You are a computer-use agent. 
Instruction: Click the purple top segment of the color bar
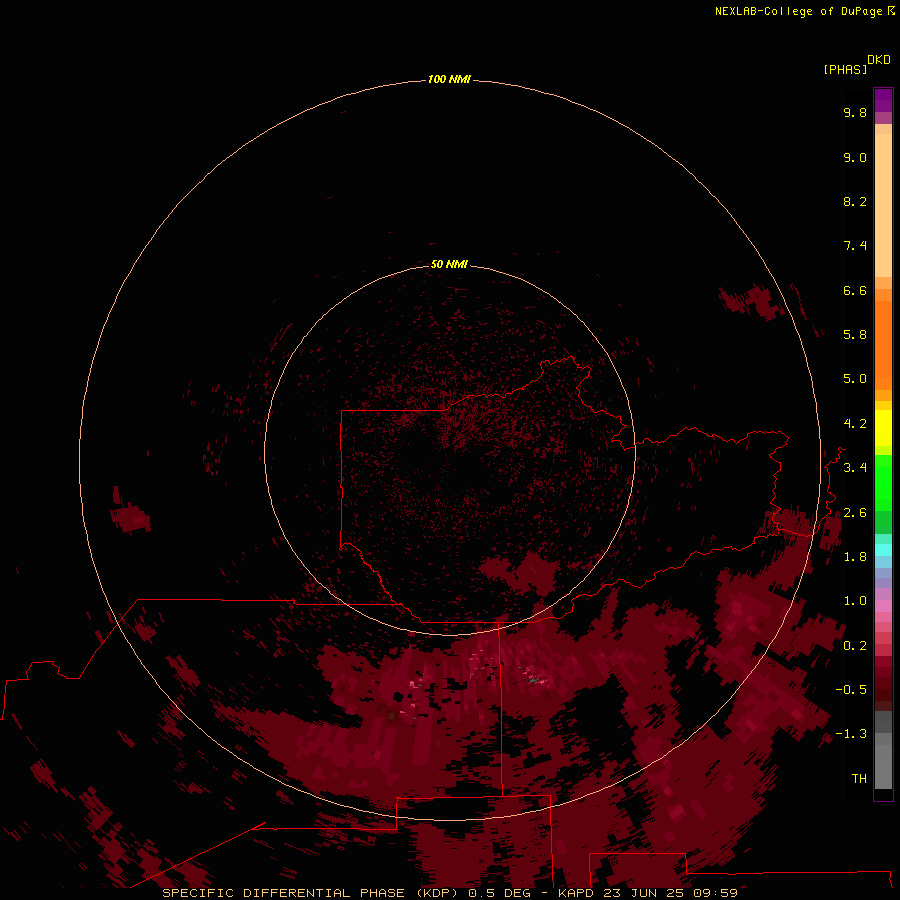[883, 100]
